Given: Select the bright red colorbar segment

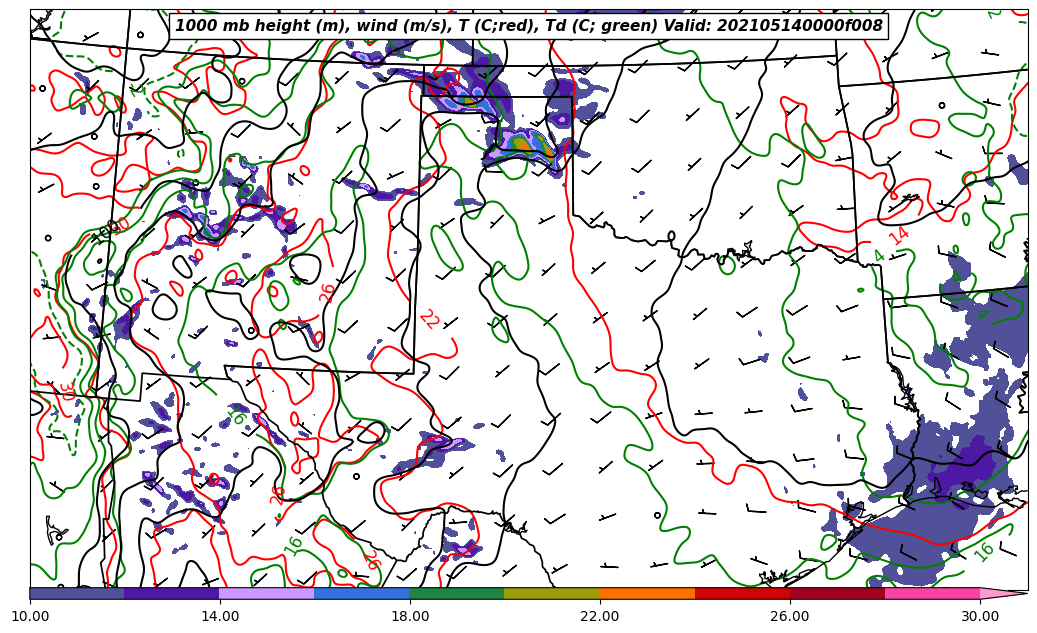Looking at the screenshot, I should point(742,593).
